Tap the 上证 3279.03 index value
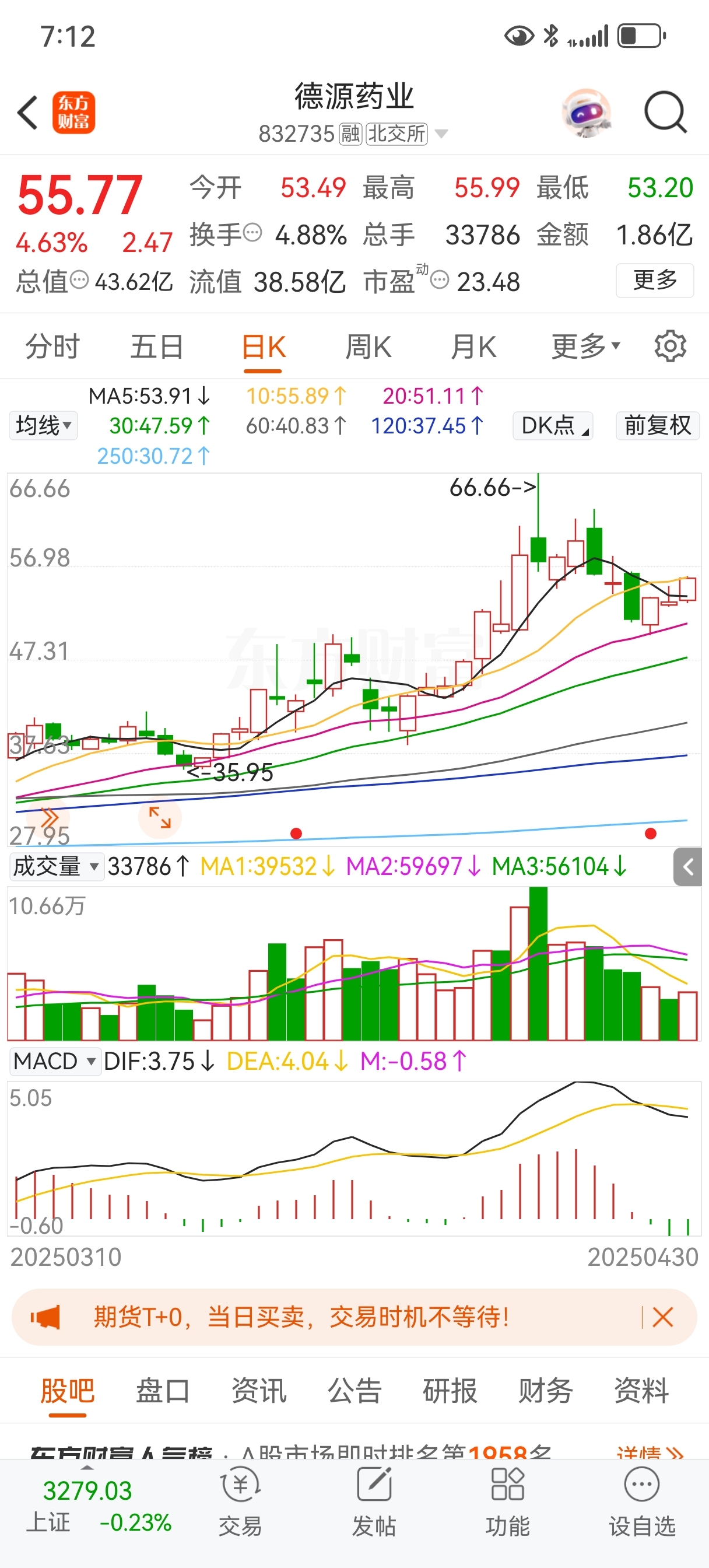Viewport: 709px width, 1568px height. coord(87,1490)
